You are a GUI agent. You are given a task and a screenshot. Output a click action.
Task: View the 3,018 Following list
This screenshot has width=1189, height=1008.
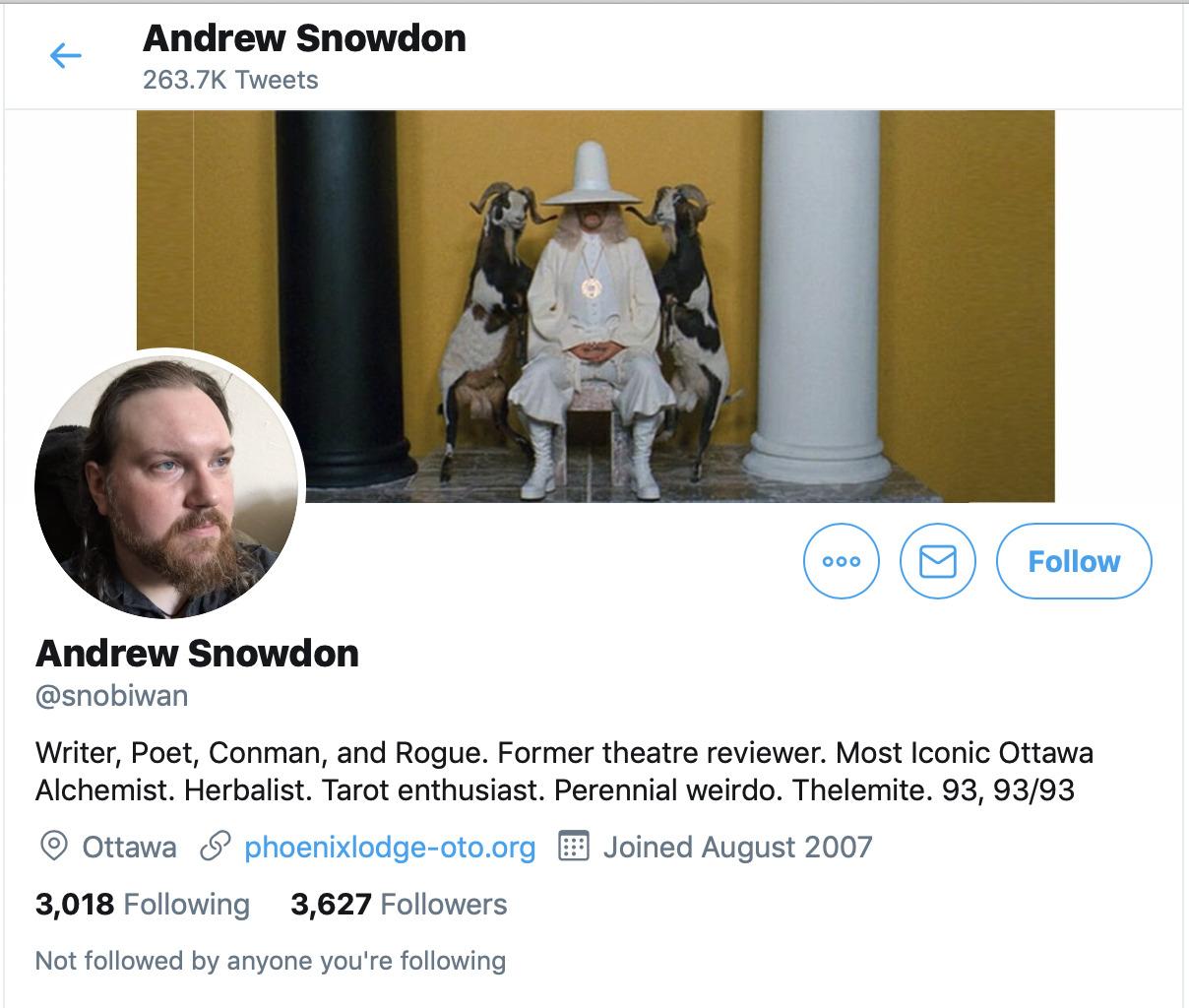143,905
